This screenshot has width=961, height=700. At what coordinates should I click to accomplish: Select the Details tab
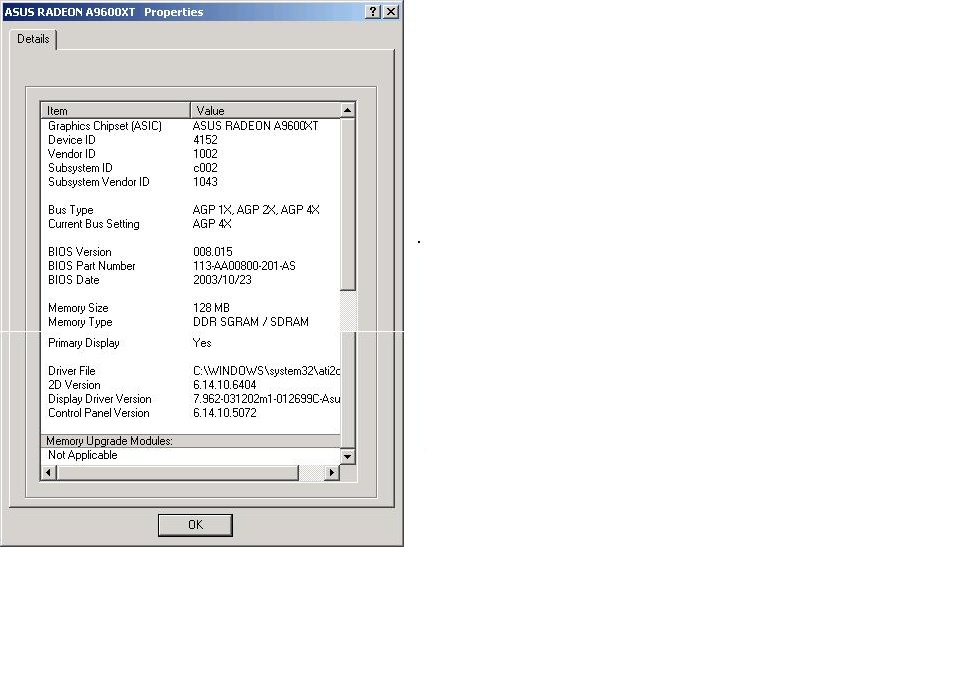(x=33, y=39)
